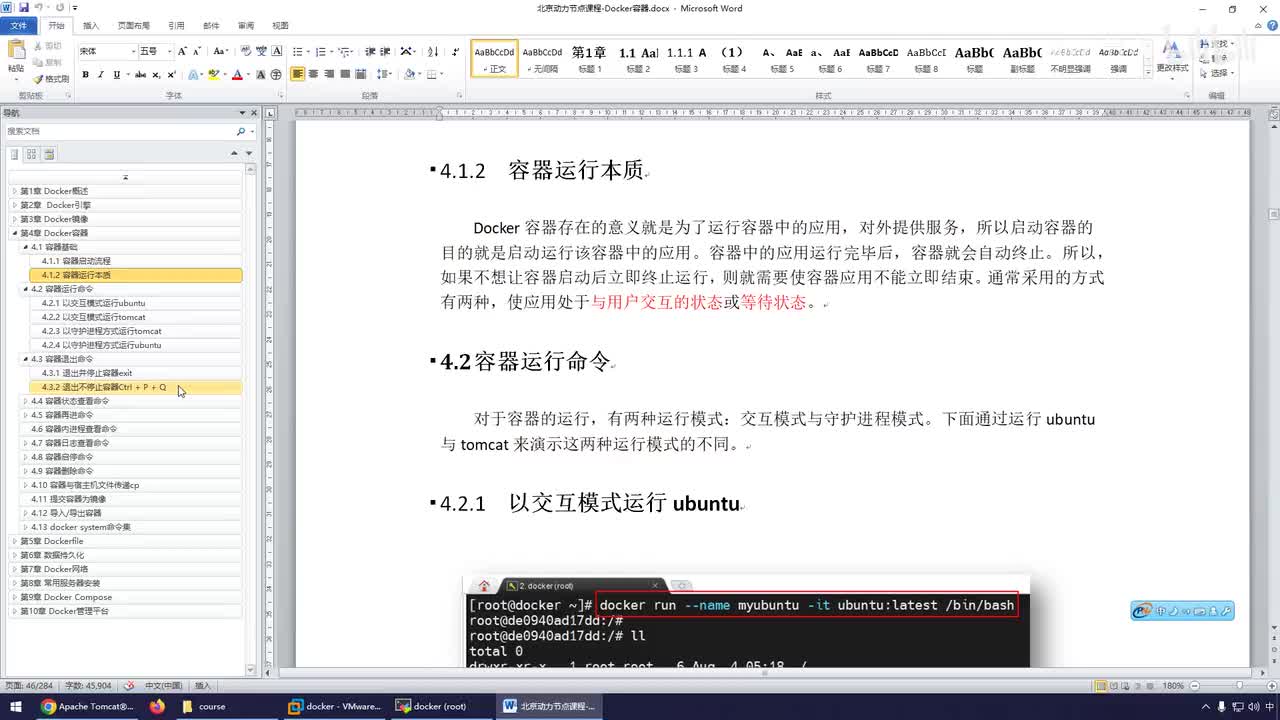1280x720 pixels.
Task: Toggle strikethrough abc button
Action: 141,74
